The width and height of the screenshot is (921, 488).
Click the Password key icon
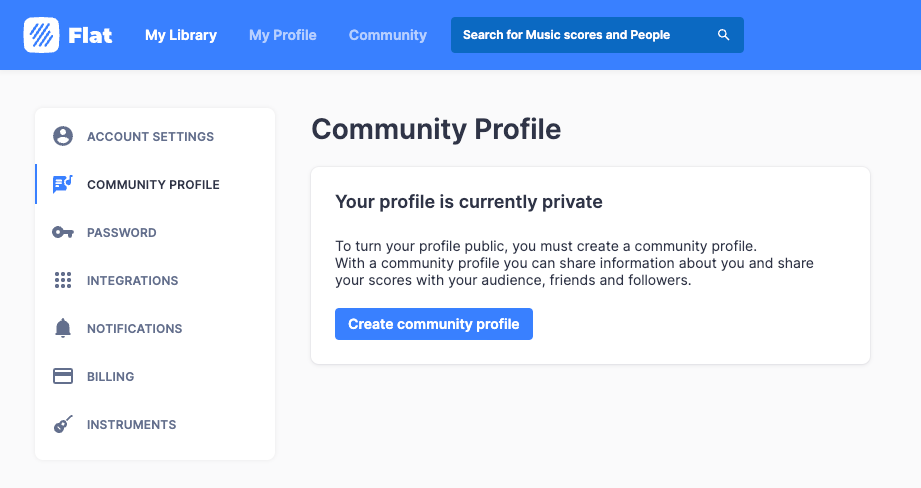63,233
